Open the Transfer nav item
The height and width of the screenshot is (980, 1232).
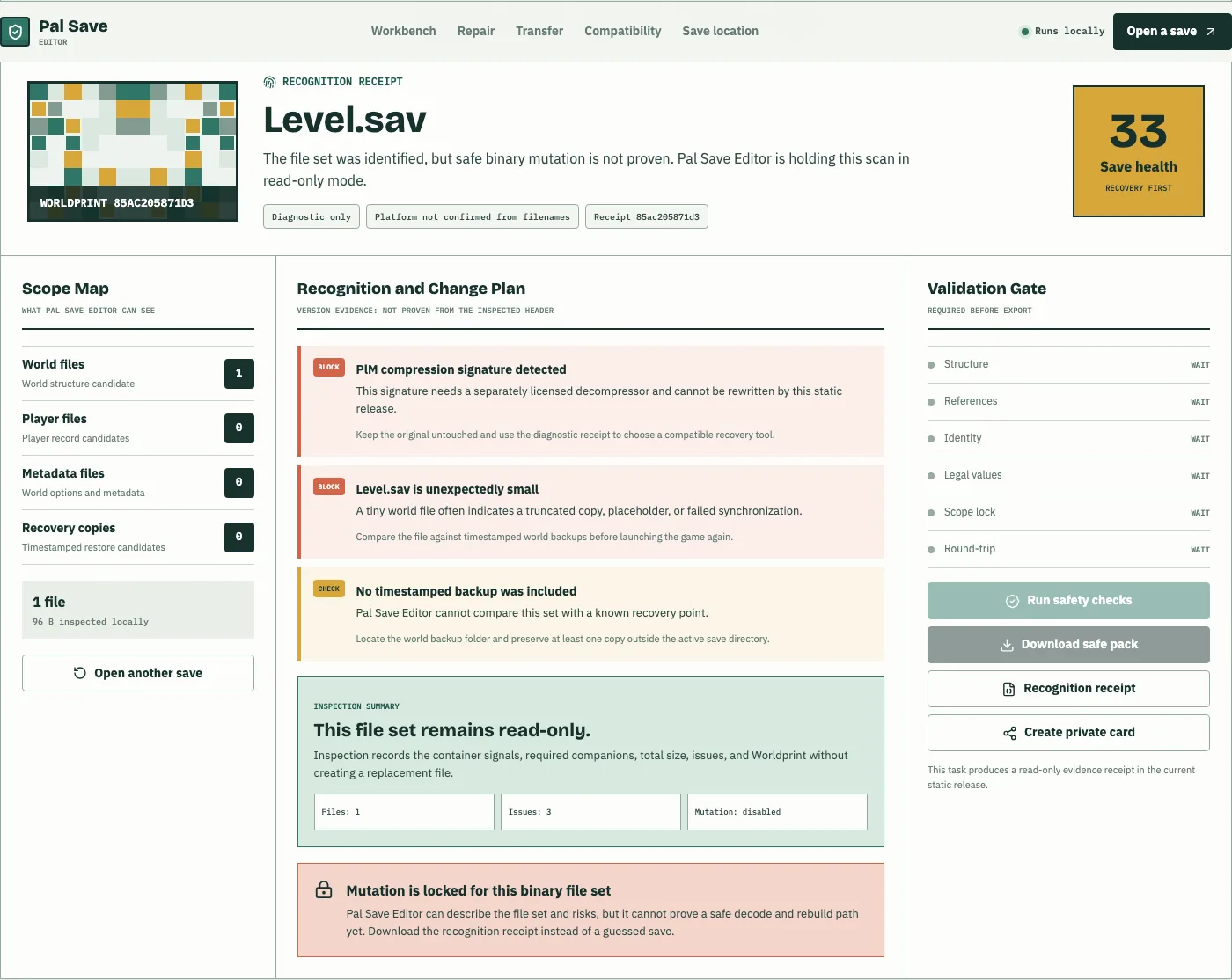pos(539,31)
